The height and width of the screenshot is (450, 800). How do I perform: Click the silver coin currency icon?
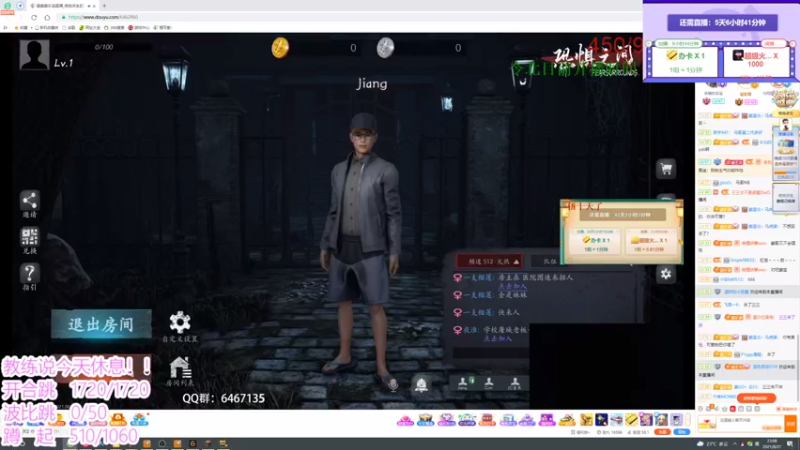[x=385, y=48]
